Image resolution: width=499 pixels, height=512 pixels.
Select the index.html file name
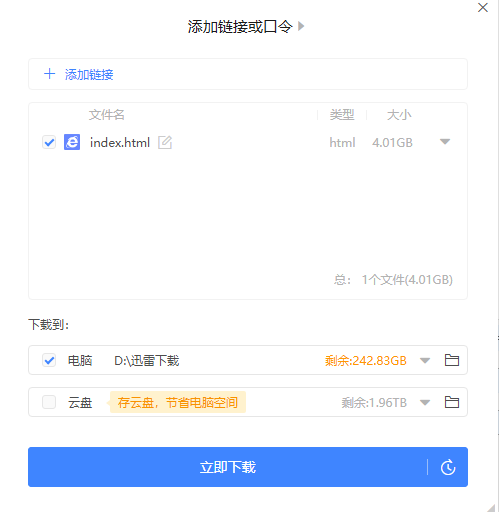pyautogui.click(x=120, y=143)
